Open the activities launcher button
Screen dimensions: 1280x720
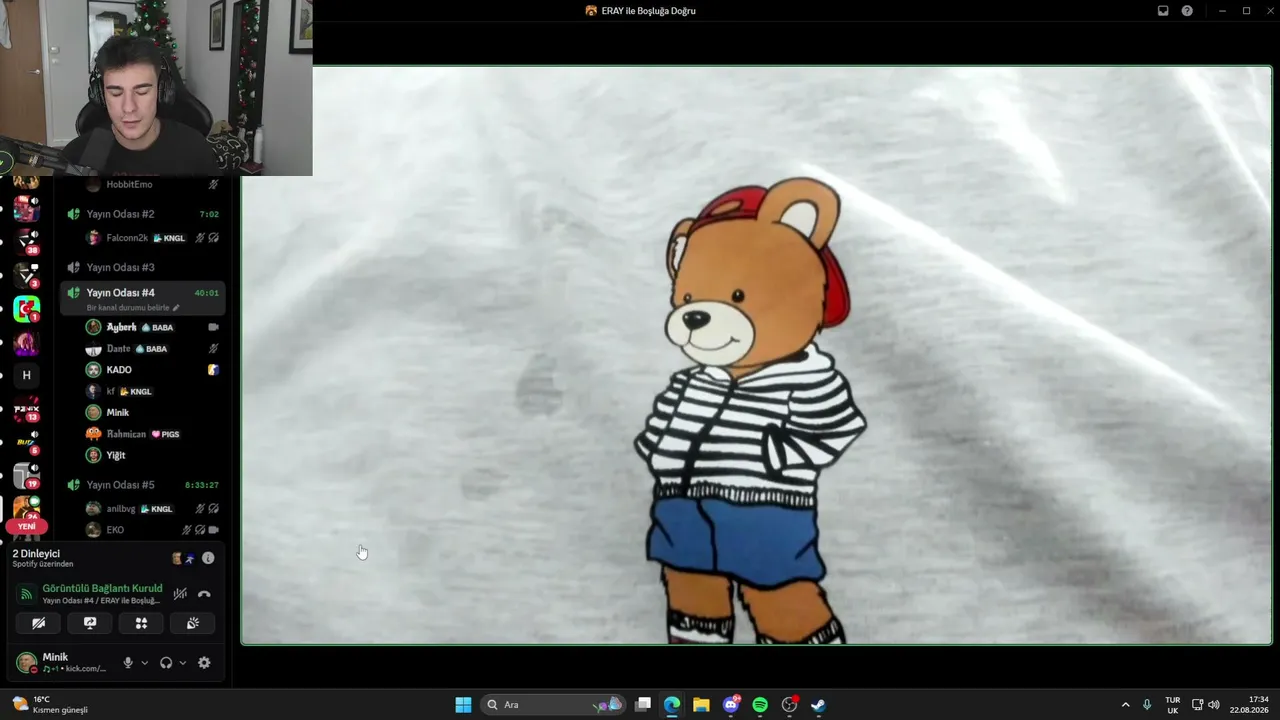(x=141, y=623)
